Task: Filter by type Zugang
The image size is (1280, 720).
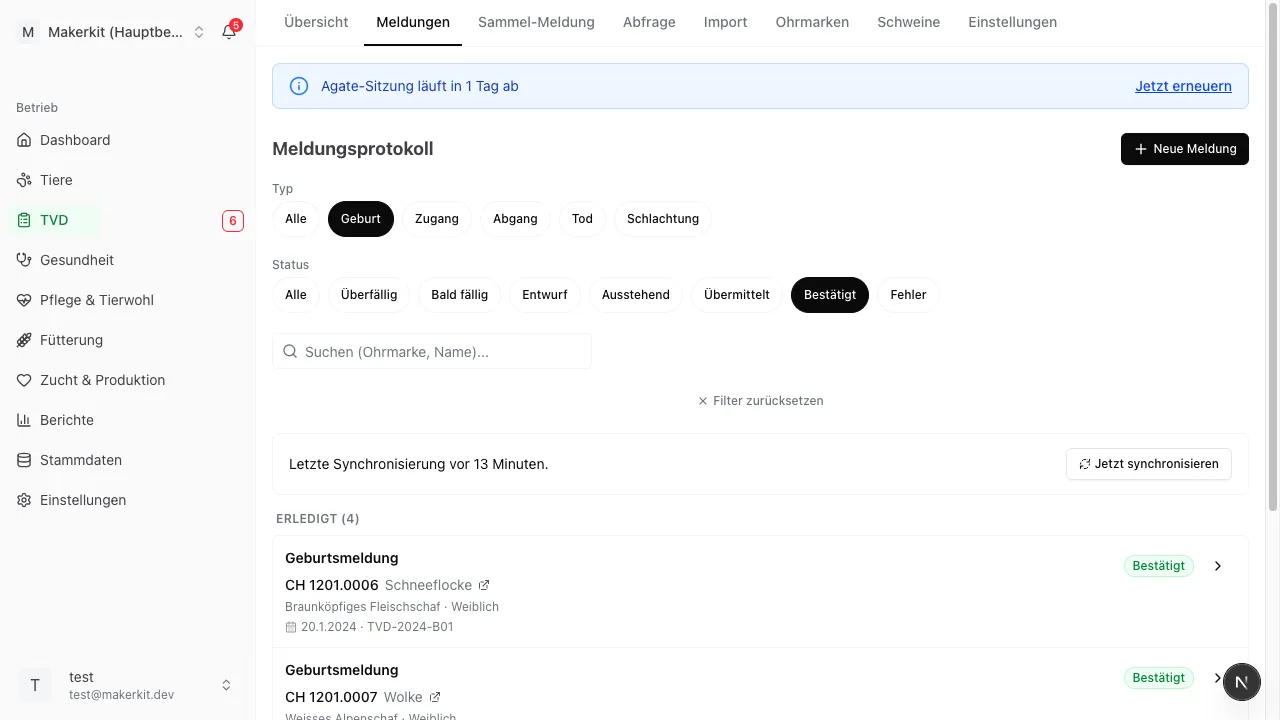Action: (437, 219)
